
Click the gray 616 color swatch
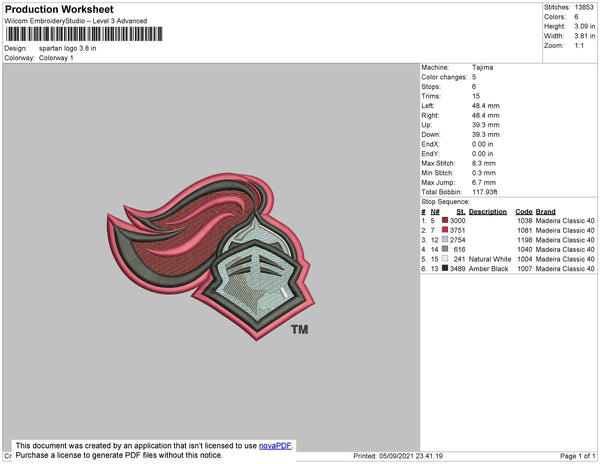[445, 249]
